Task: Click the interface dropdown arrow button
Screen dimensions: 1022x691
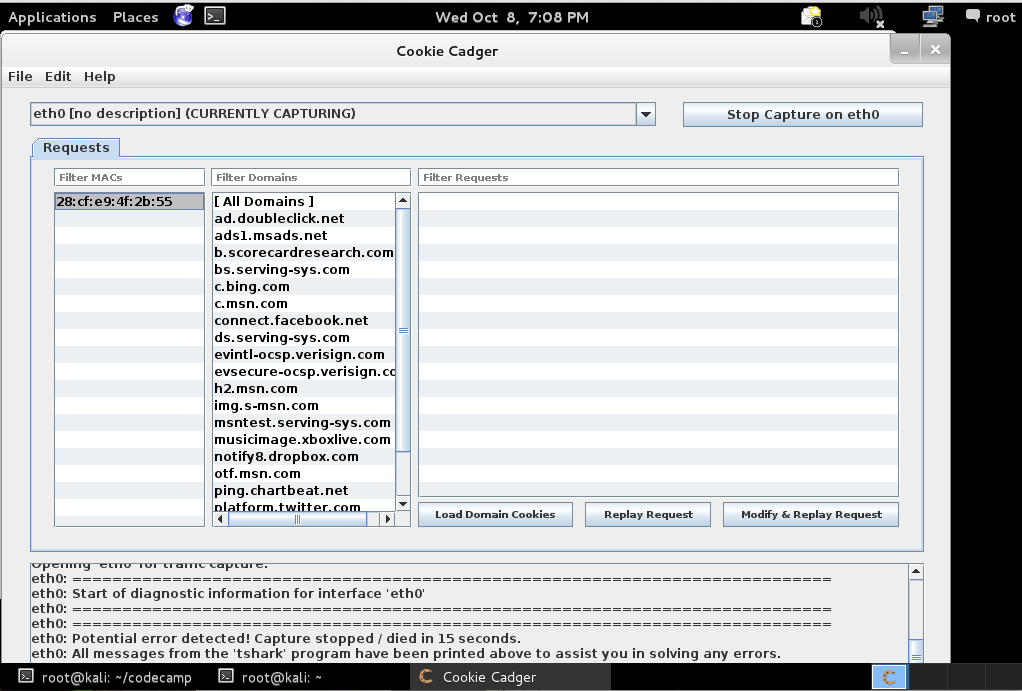Action: (645, 114)
